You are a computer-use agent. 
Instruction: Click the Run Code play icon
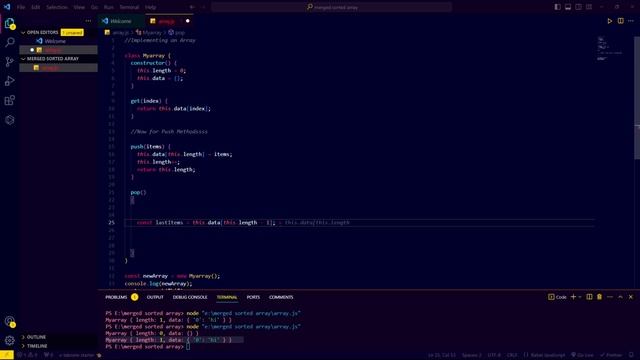point(609,21)
